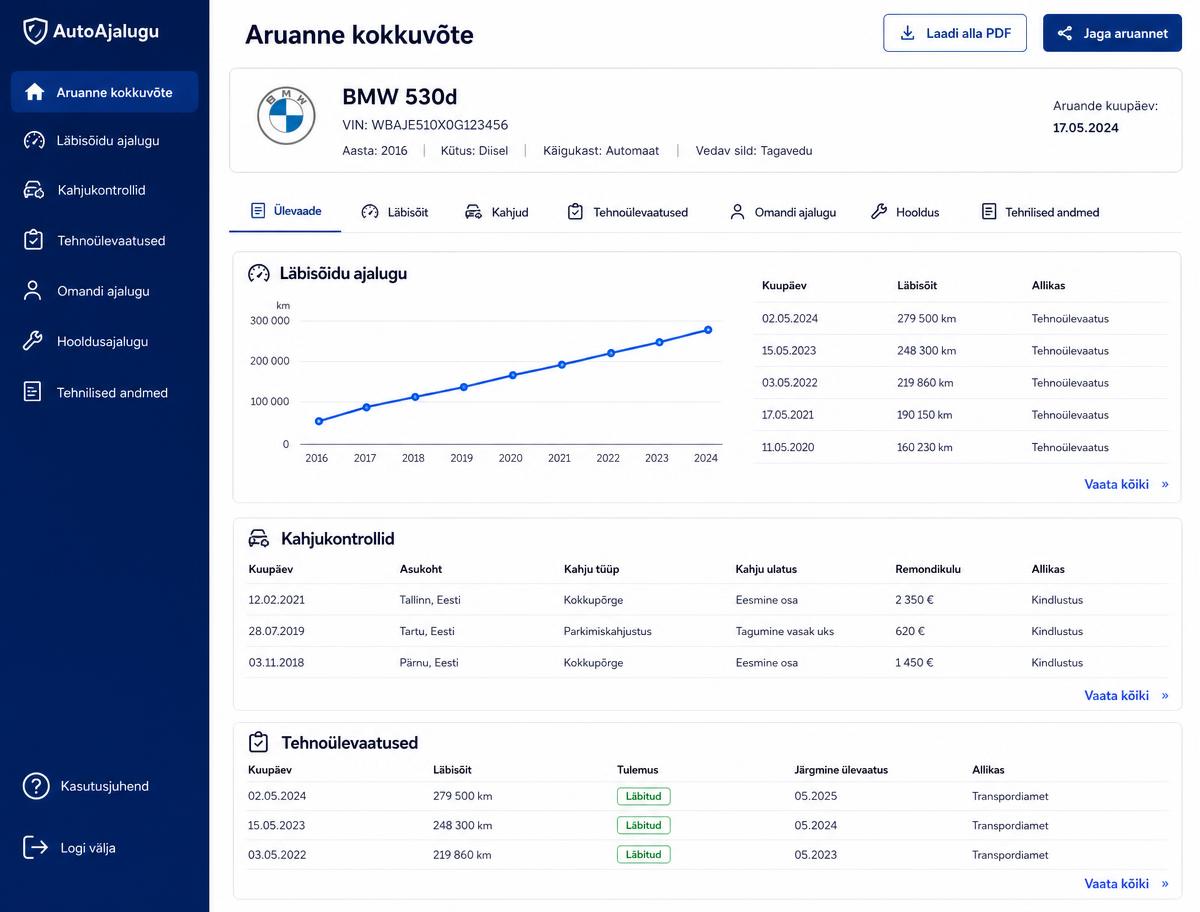
Task: Click the person icon beside Omandi ajalugu in sidebar
Action: 33,291
